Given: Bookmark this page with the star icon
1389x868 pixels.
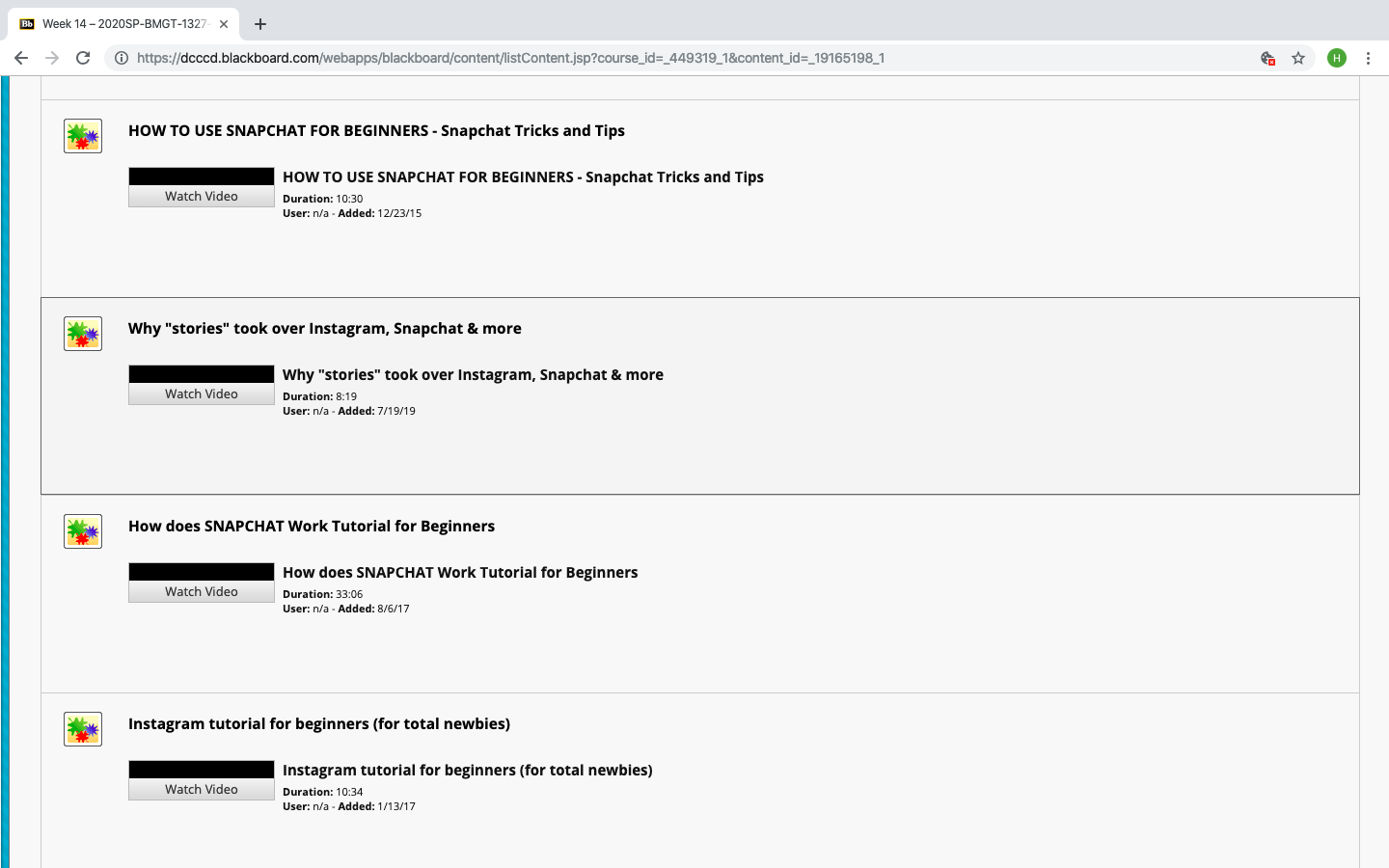Looking at the screenshot, I should point(1298,58).
